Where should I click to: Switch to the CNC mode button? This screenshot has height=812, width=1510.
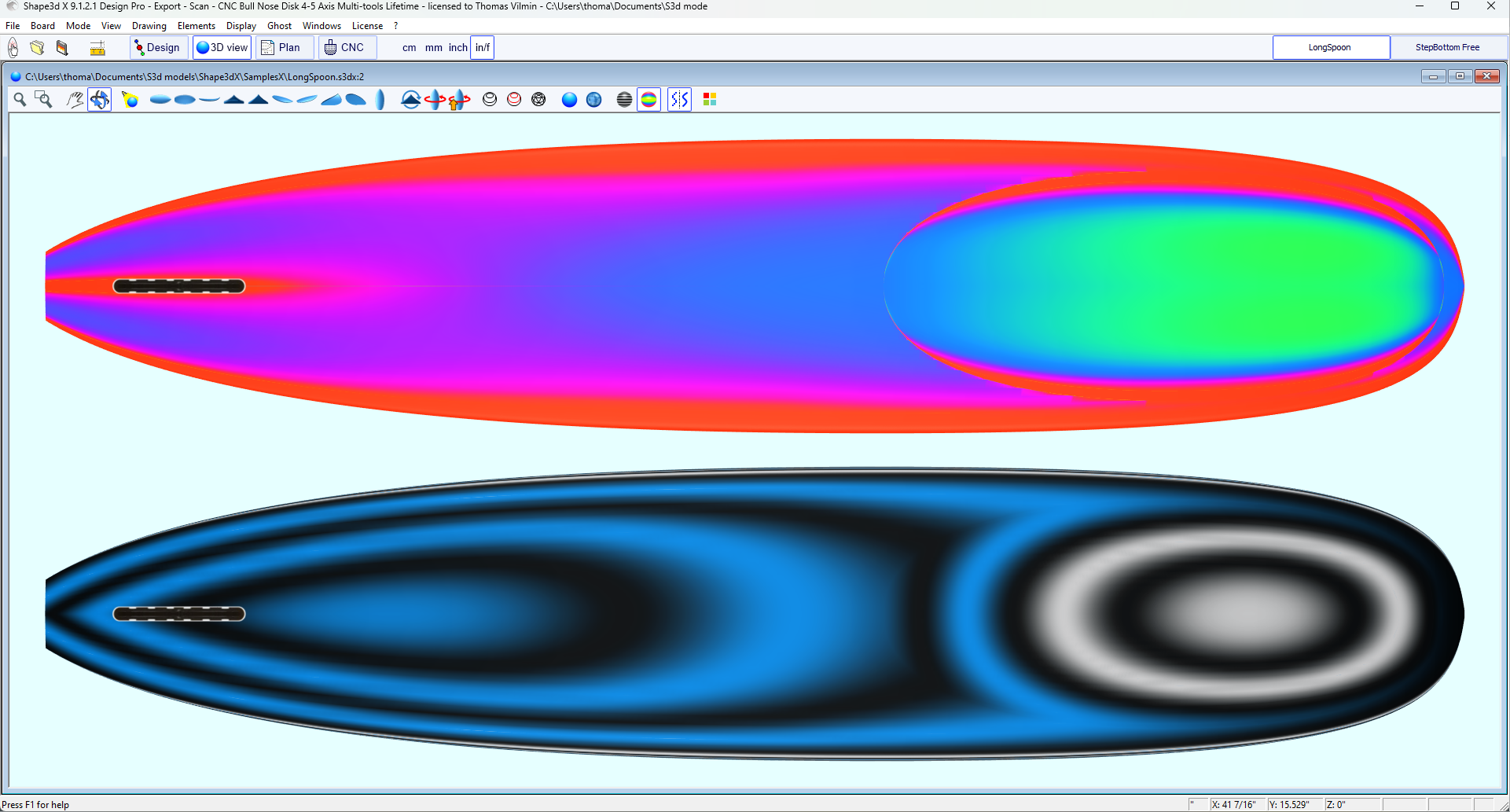point(345,48)
